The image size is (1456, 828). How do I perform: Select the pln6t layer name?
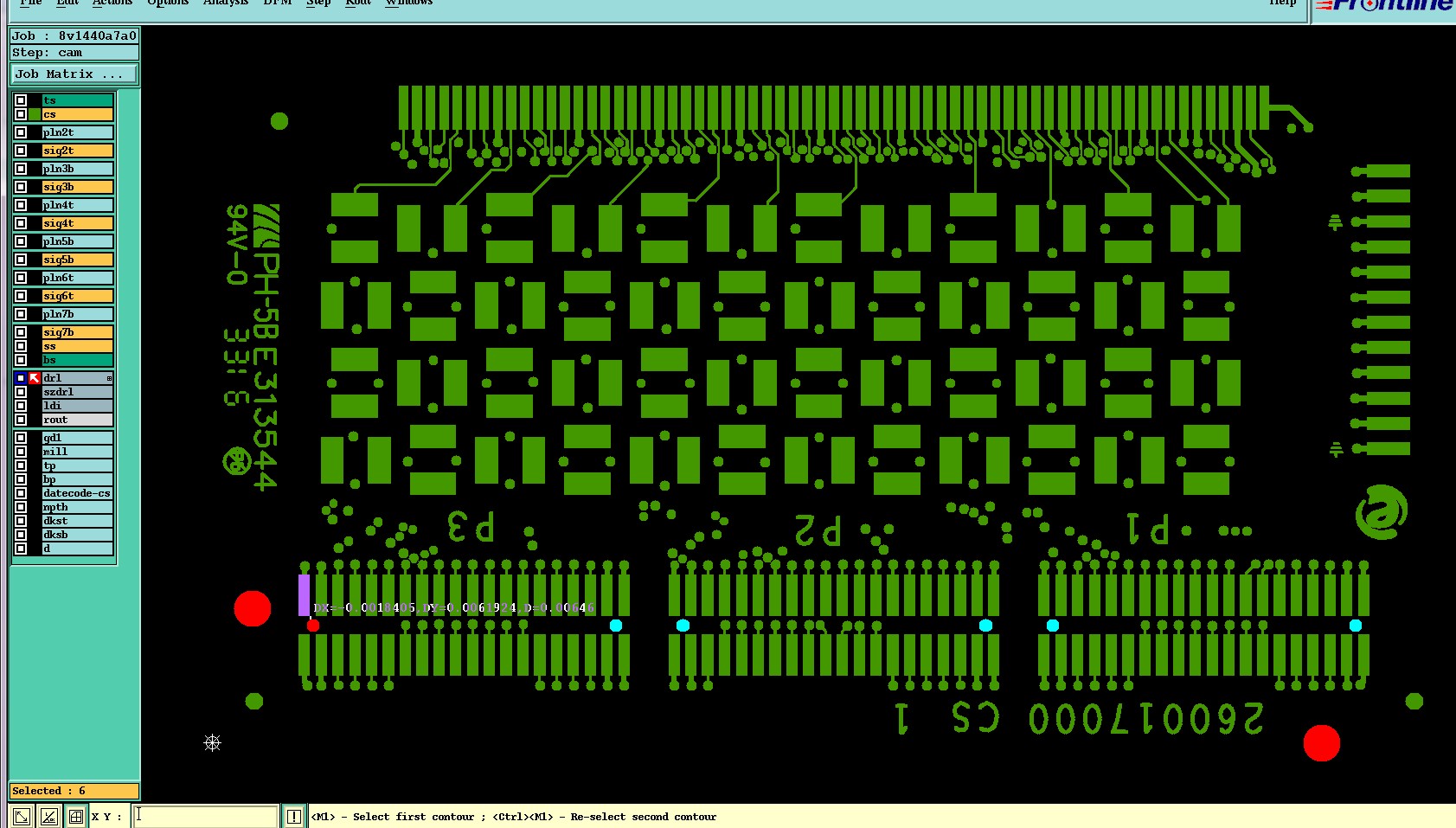[78, 278]
